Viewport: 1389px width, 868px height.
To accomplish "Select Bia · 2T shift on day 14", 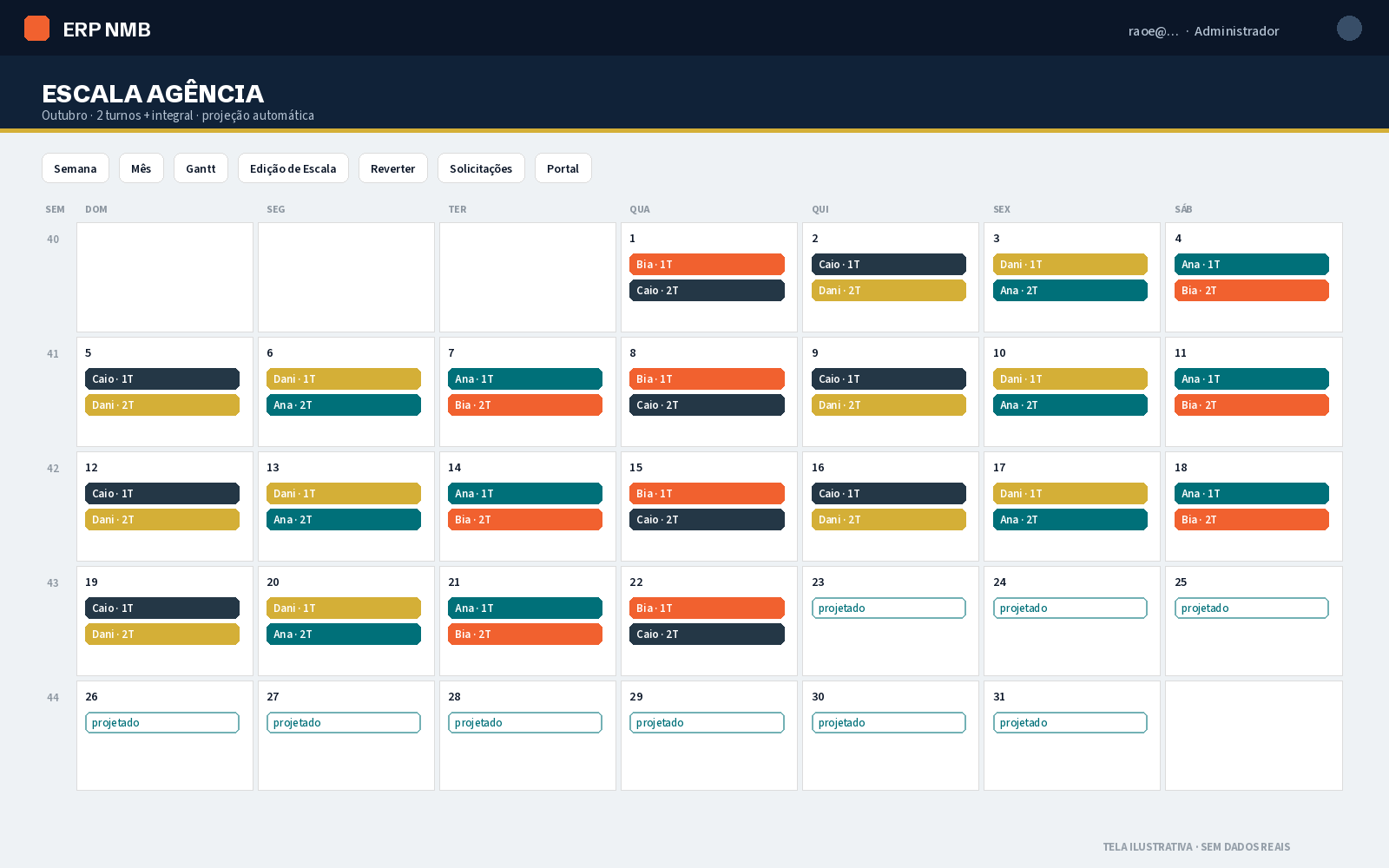I will (525, 520).
